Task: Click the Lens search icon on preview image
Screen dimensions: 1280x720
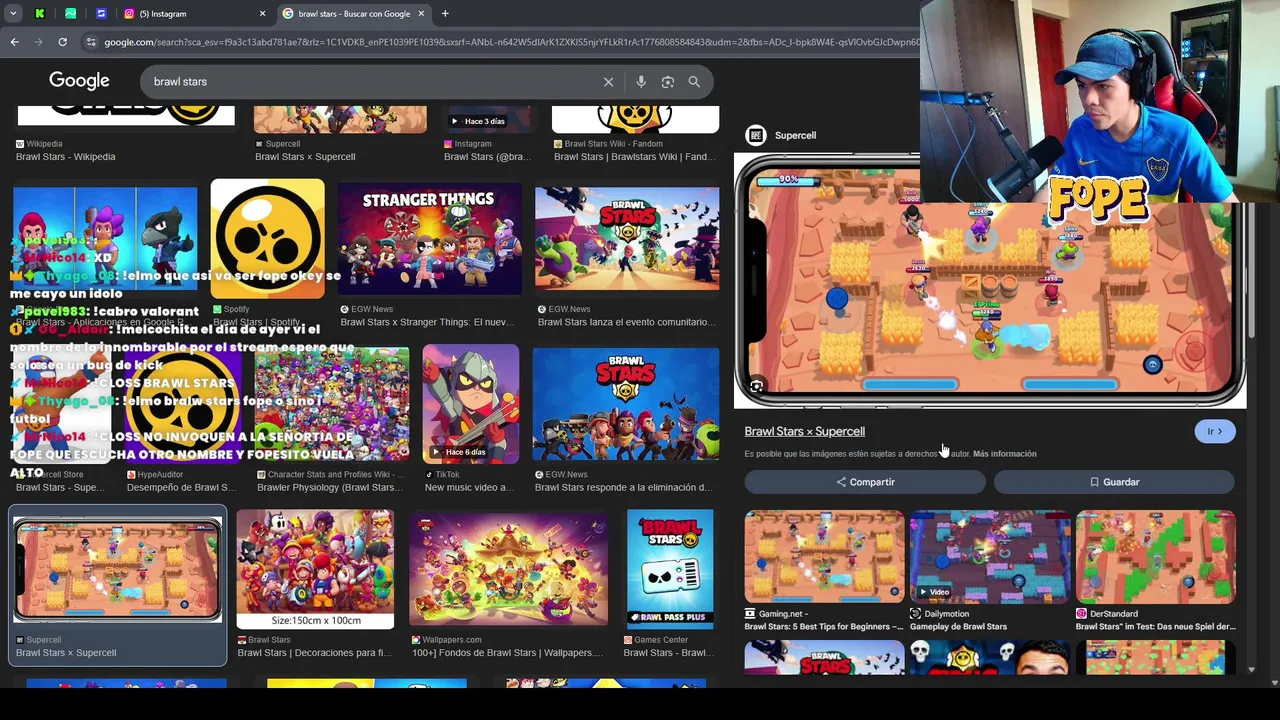Action: 757,386
